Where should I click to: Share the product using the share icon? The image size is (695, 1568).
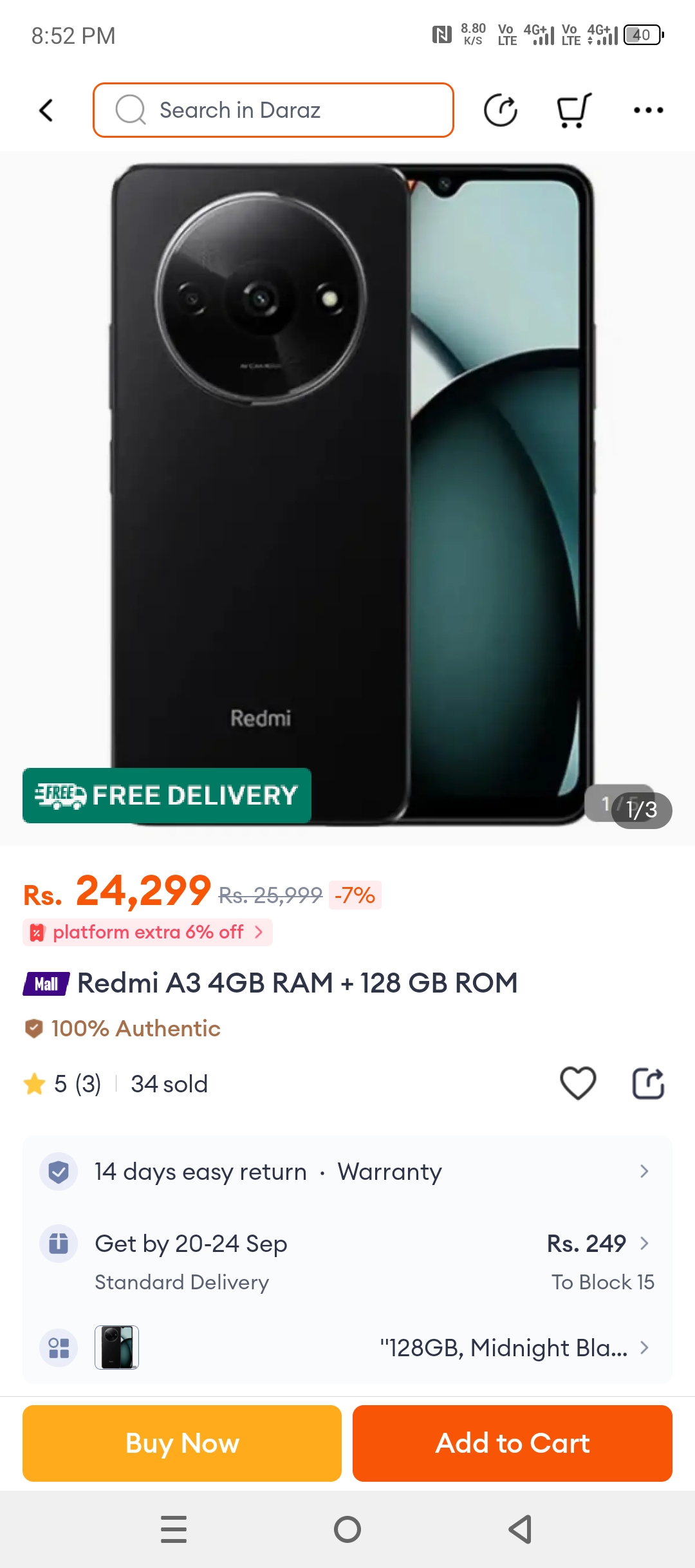pos(648,1083)
